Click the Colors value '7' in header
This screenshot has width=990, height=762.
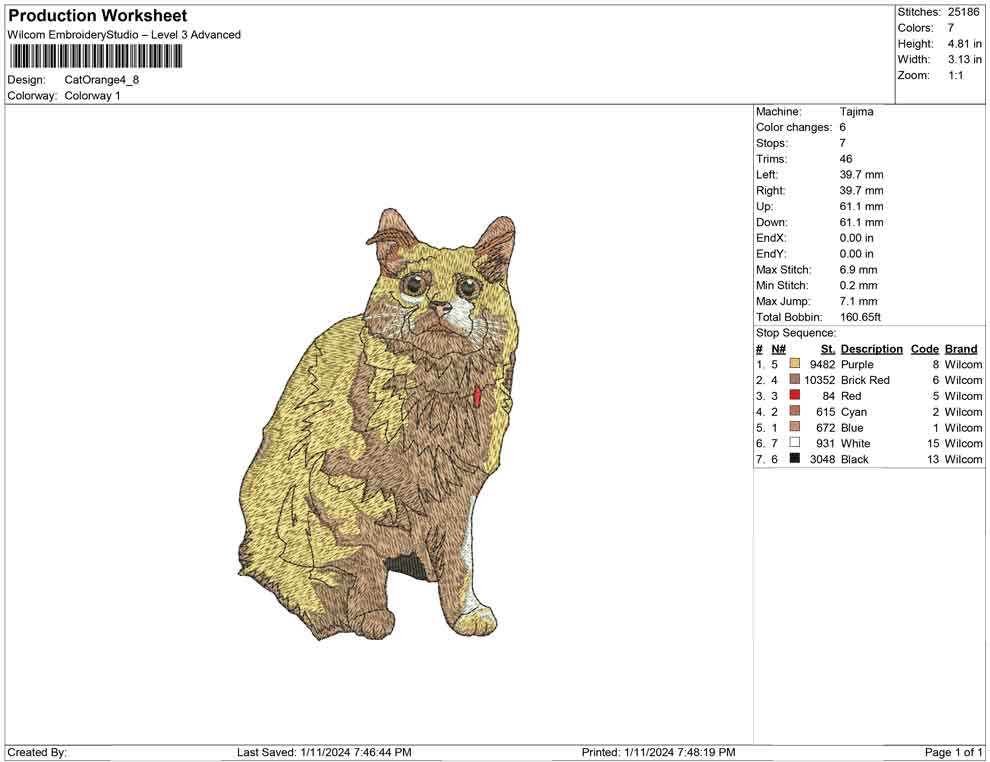click(951, 28)
